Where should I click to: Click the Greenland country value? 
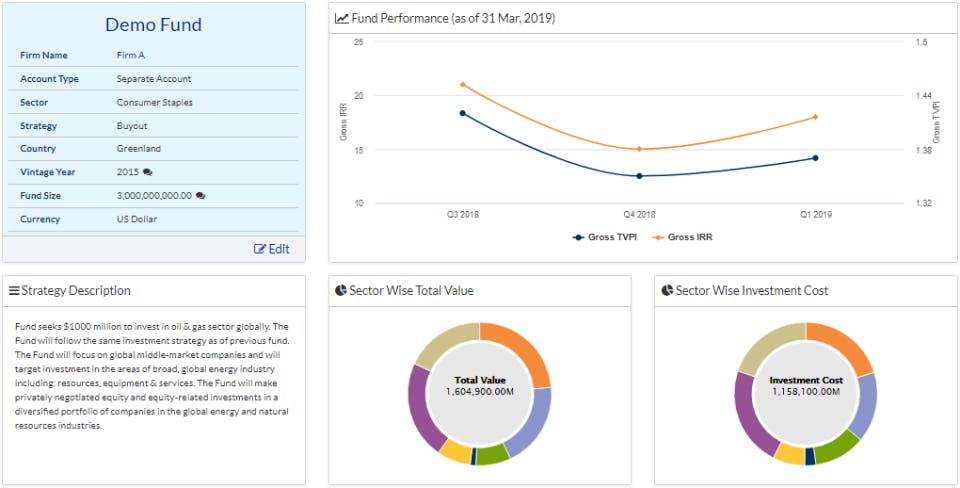(138, 149)
